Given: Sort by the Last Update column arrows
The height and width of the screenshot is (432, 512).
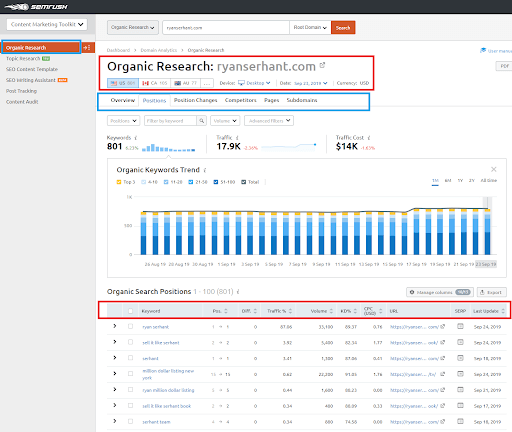Looking at the screenshot, I should point(503,311).
